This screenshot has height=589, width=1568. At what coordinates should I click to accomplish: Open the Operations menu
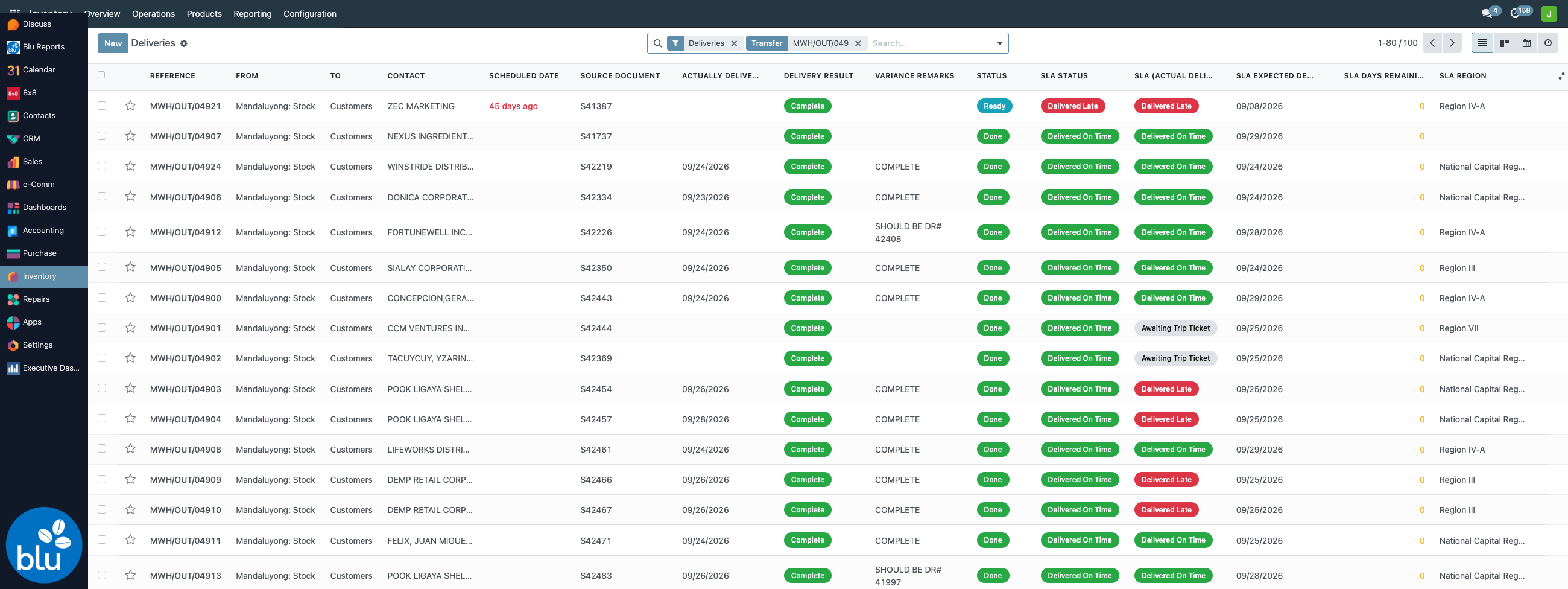coord(153,14)
